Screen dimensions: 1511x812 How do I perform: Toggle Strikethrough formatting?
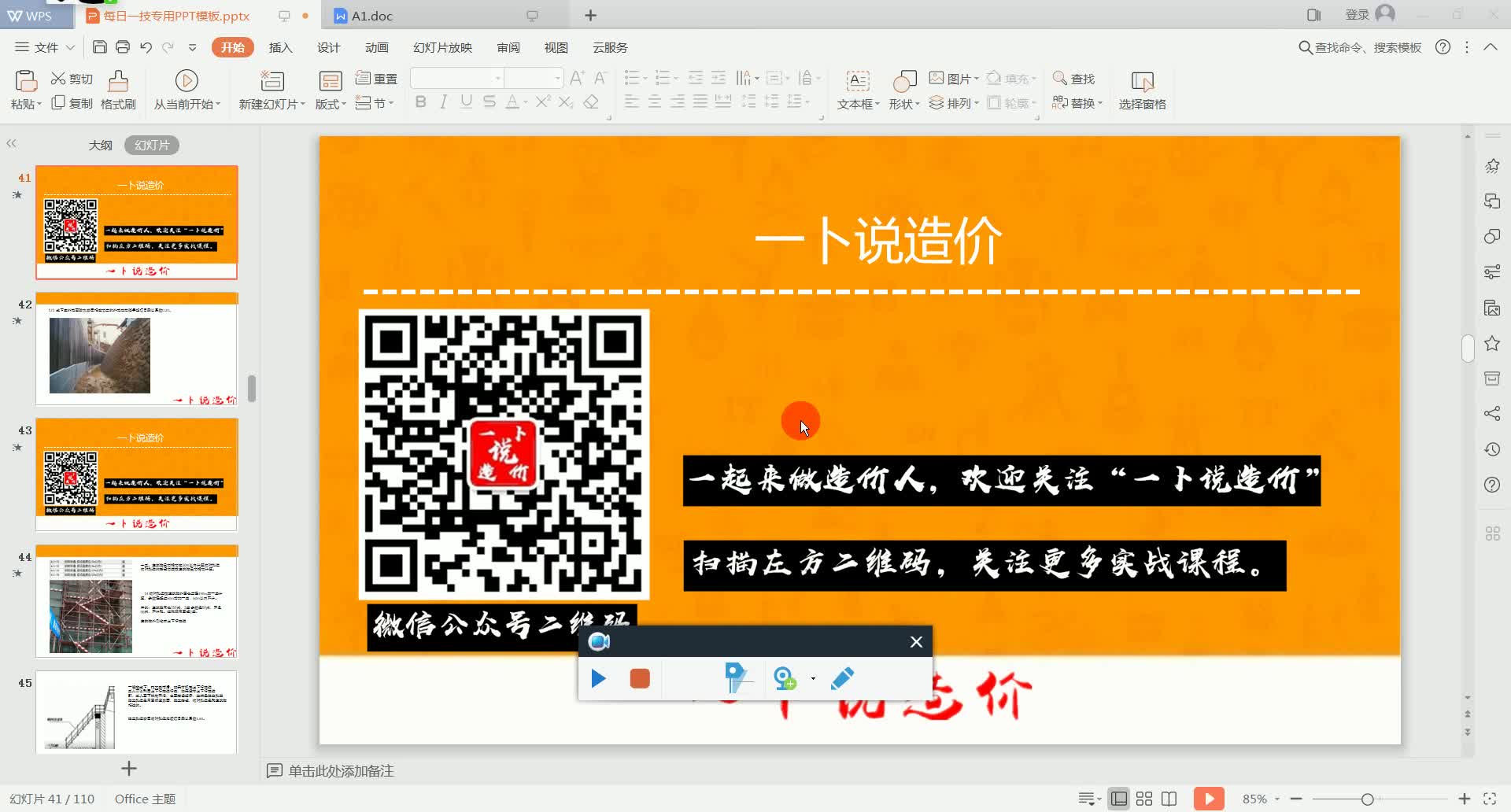(489, 101)
